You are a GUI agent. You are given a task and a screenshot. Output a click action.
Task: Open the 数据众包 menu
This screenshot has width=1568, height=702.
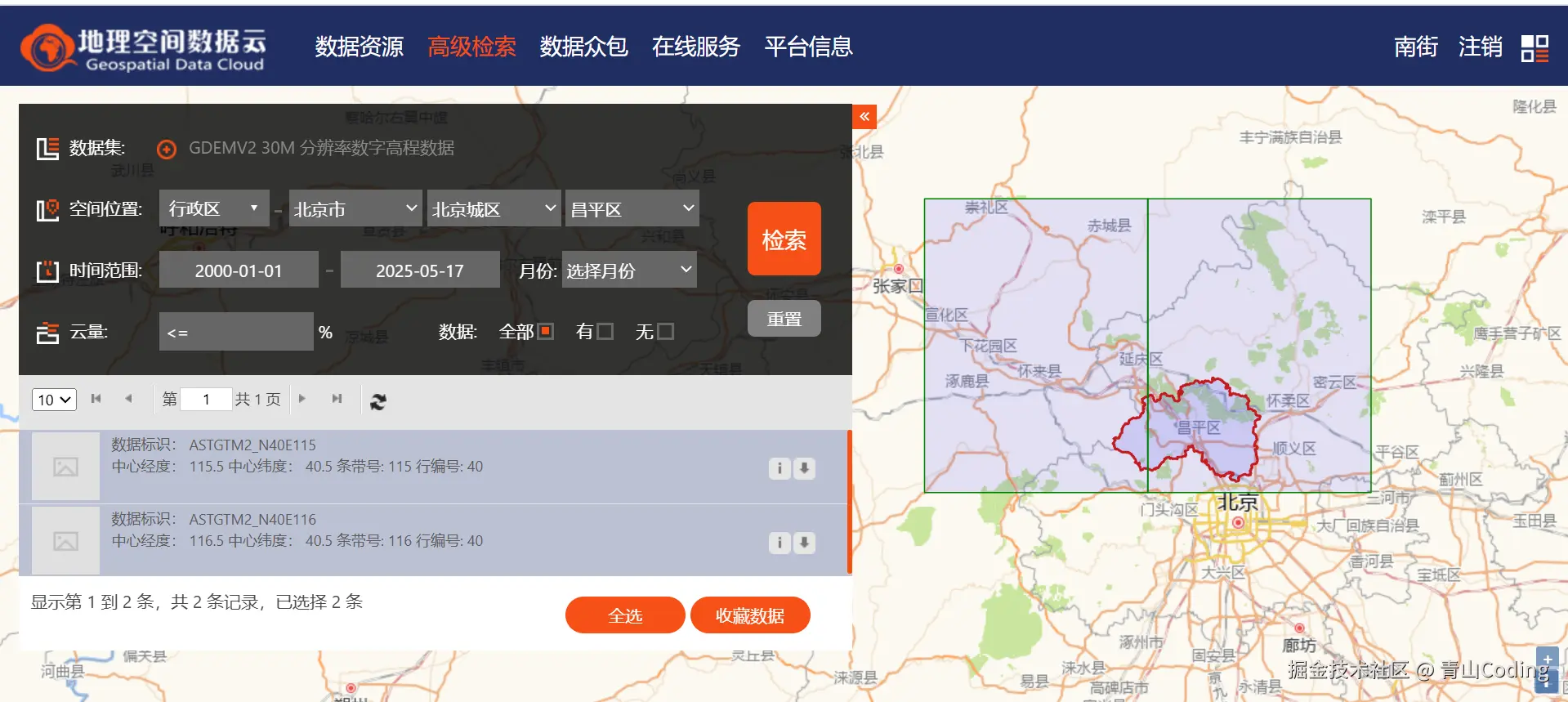(x=583, y=47)
